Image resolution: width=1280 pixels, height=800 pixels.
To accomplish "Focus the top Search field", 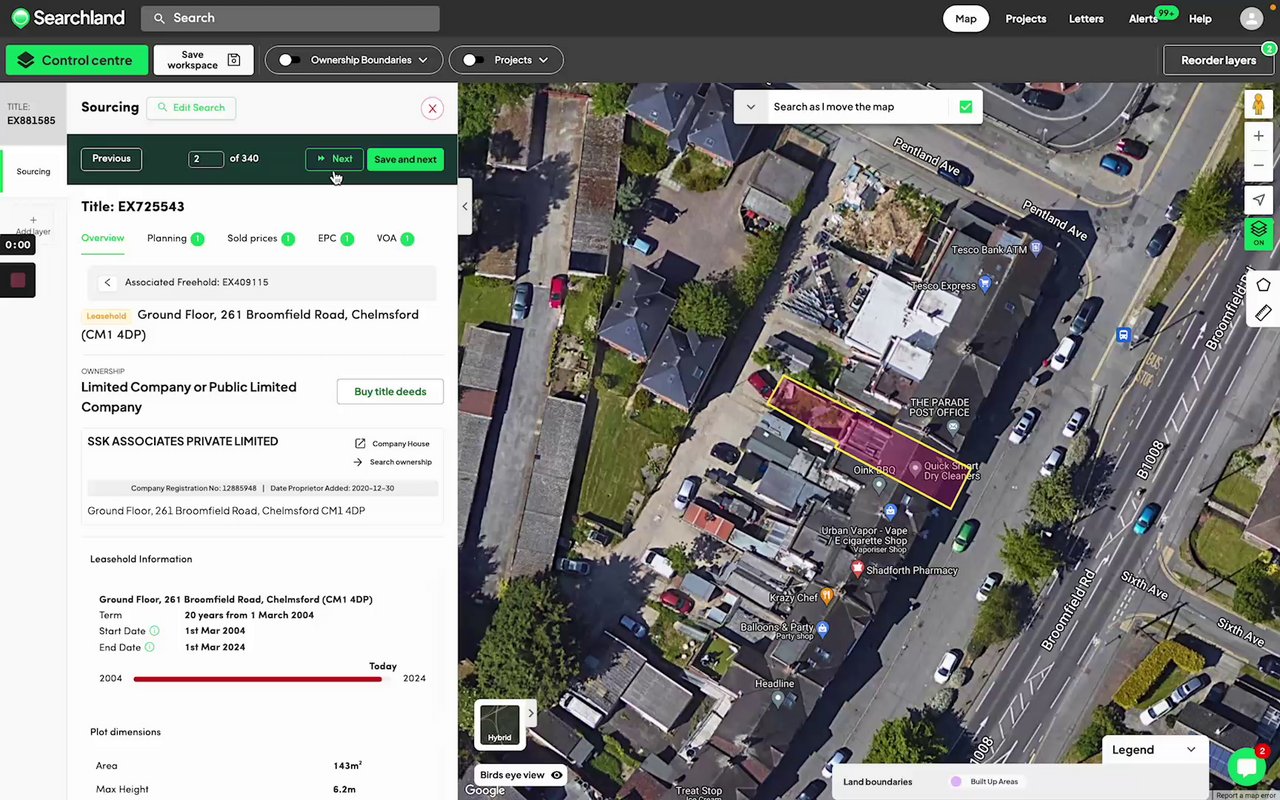I will pos(290,18).
